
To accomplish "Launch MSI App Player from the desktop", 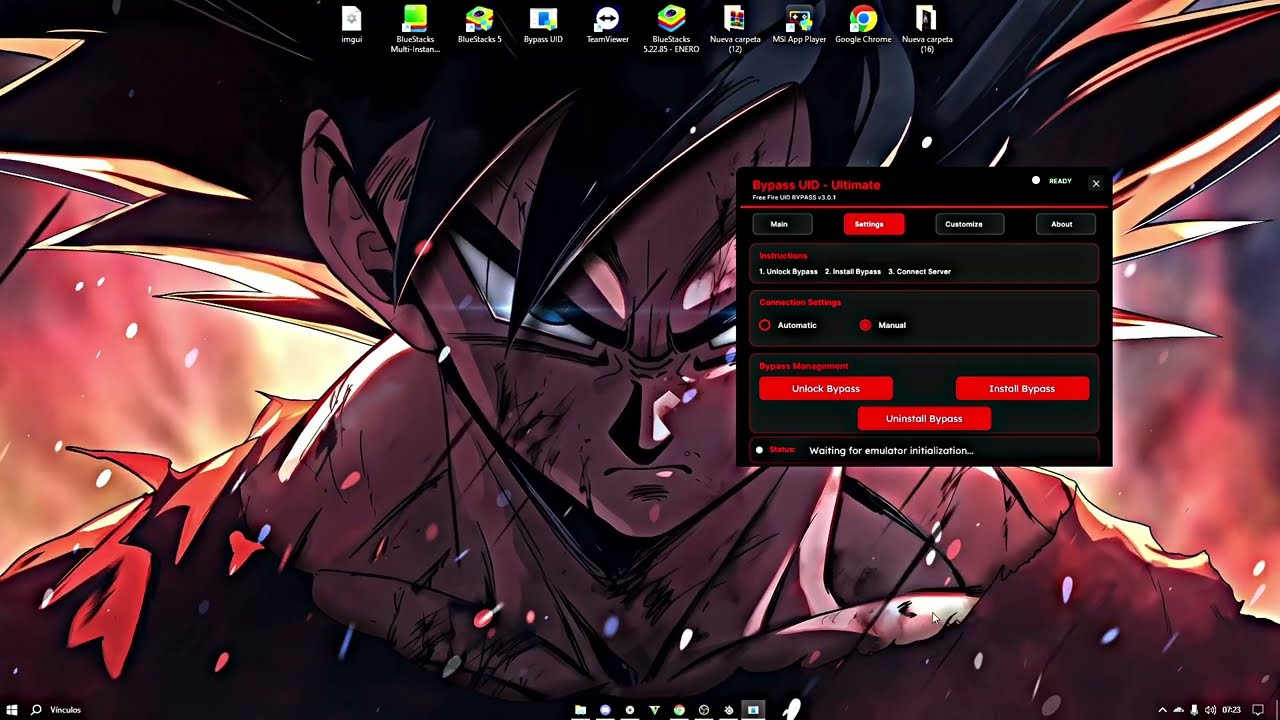I will [x=799, y=25].
